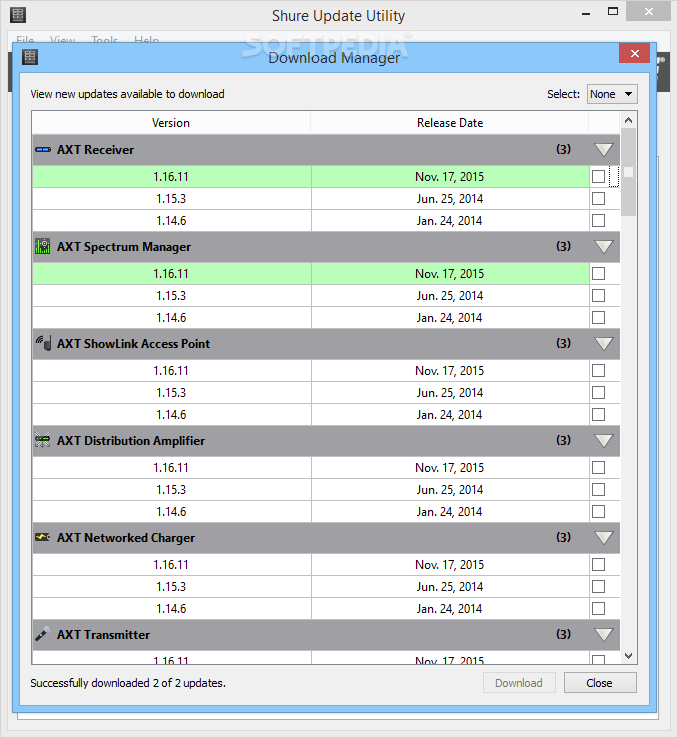
Task: Check AXT Distribution Amplifier 1.15.3 box
Action: [x=598, y=489]
